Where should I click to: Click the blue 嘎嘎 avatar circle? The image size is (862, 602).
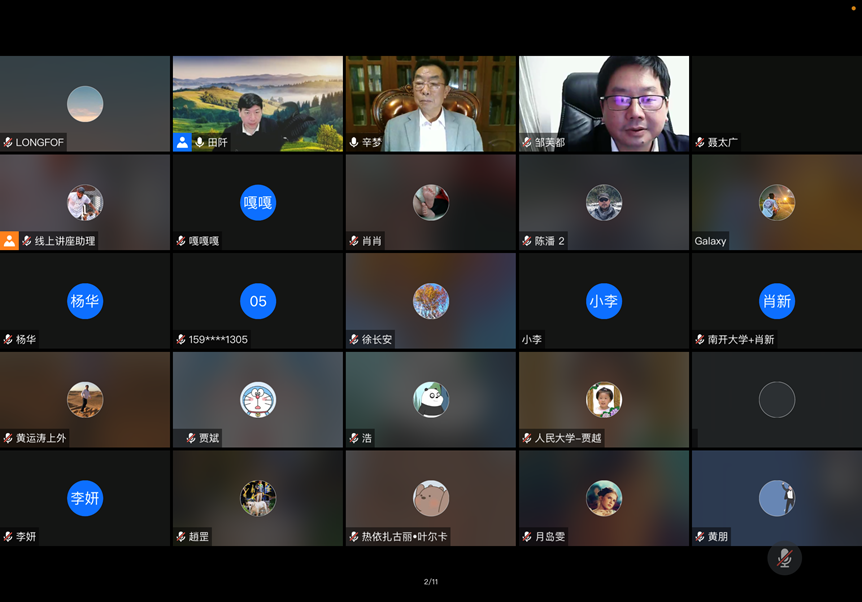(258, 203)
